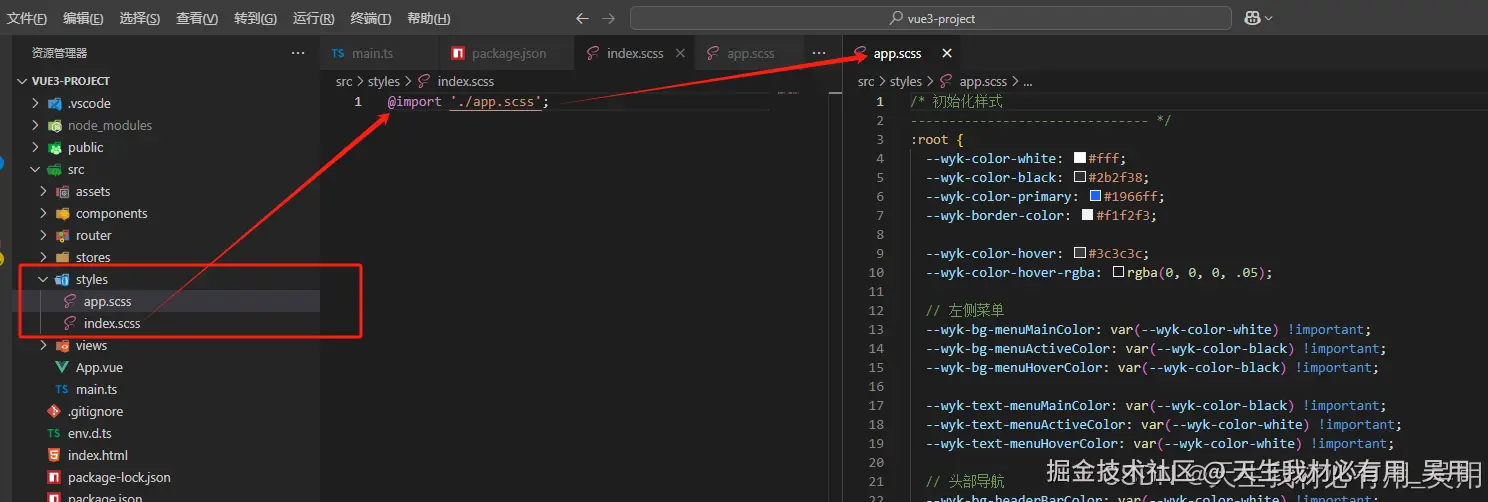Expand the .vscode folder chevron
Image resolution: width=1488 pixels, height=502 pixels.
(36, 103)
